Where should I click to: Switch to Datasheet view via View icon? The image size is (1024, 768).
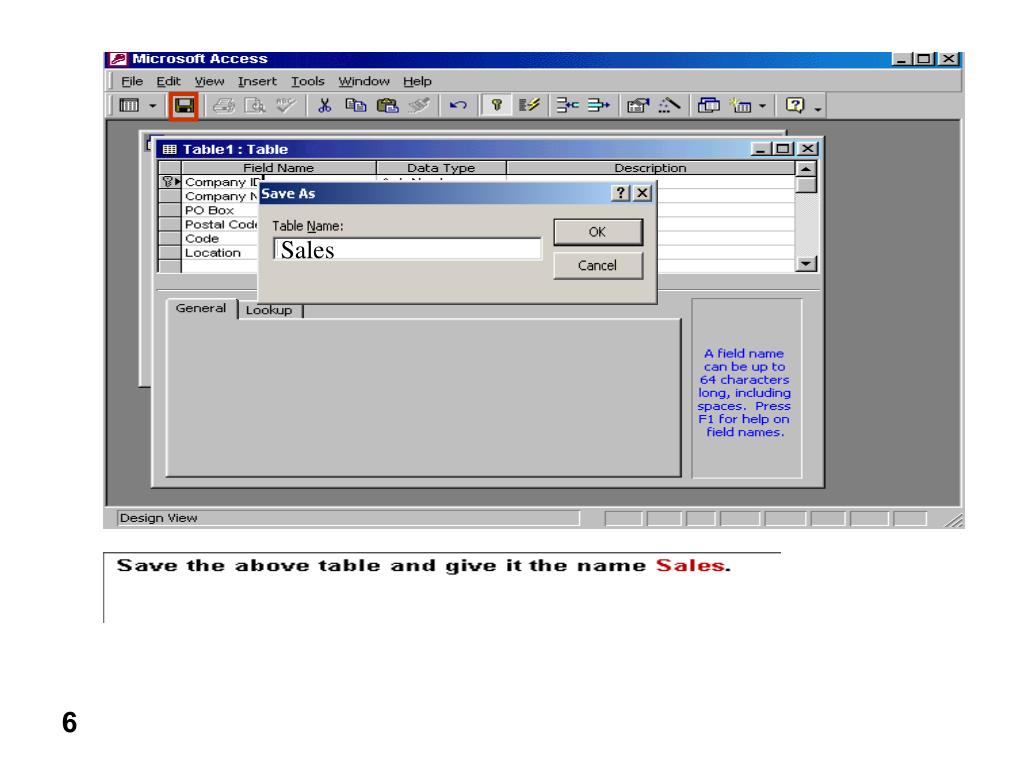click(129, 105)
